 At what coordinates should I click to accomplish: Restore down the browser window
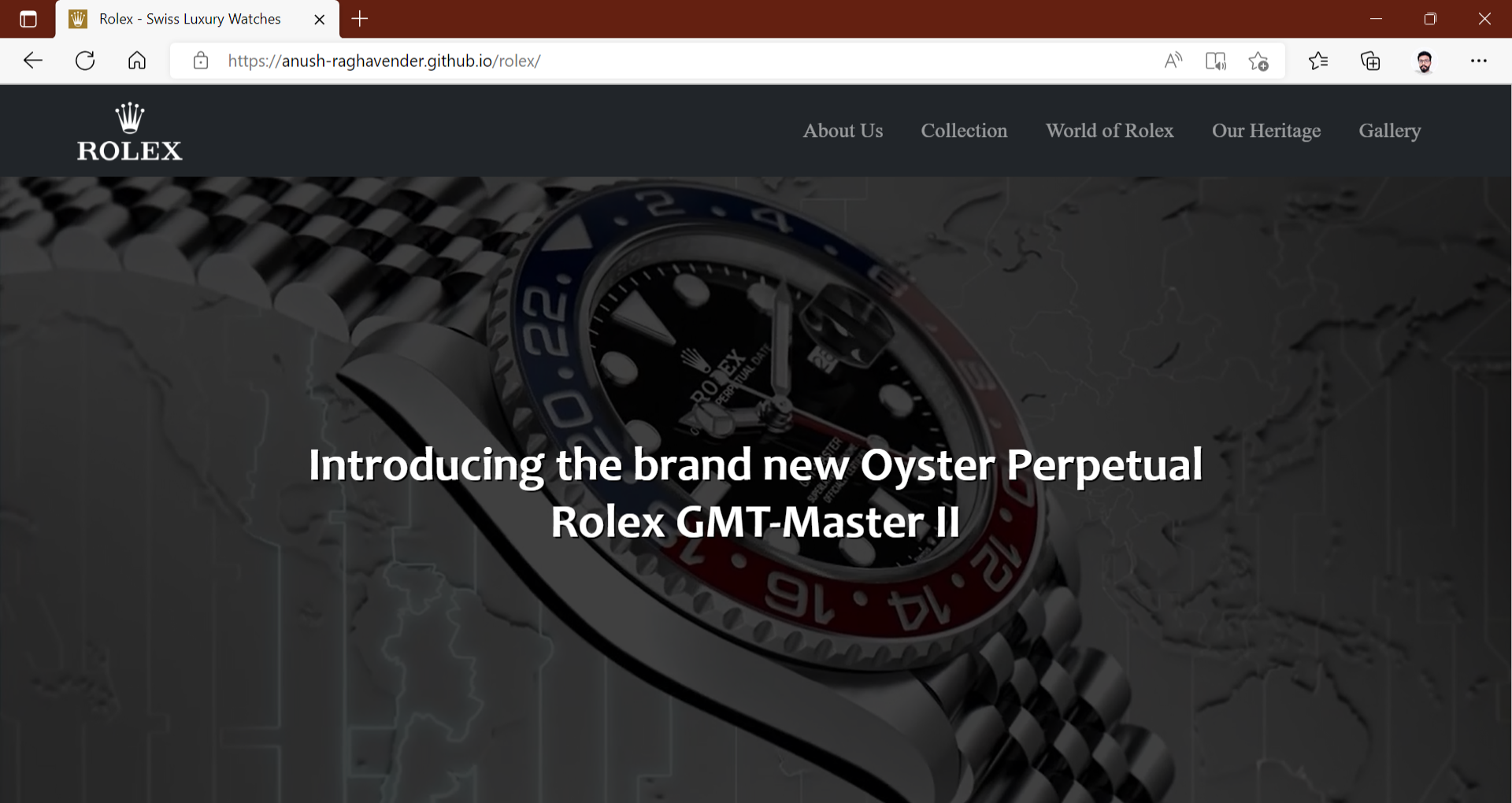(1430, 19)
